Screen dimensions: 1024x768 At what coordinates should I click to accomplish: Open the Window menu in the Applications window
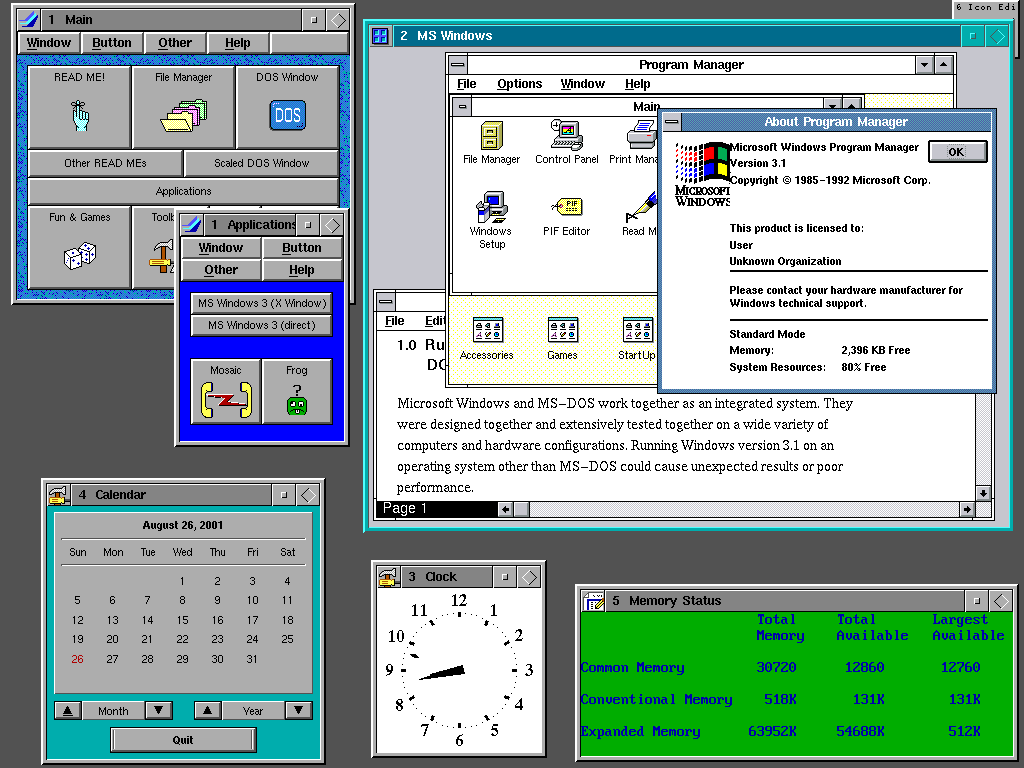pos(221,247)
